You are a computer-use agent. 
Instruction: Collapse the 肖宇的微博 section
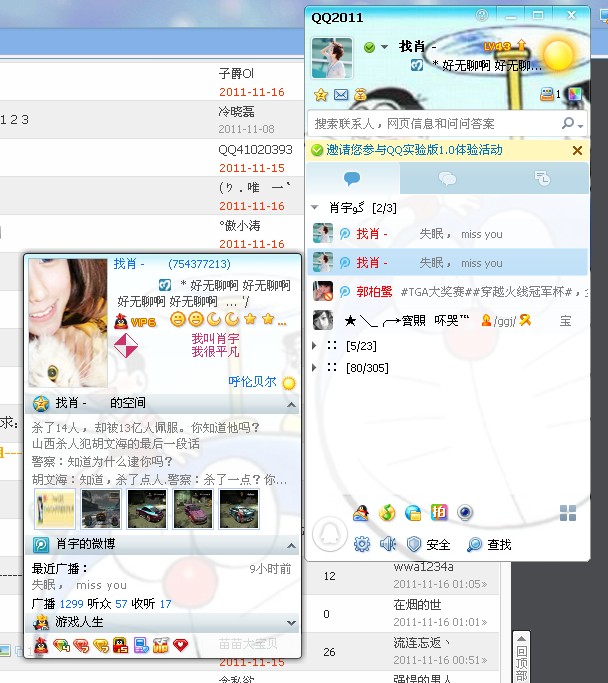pyautogui.click(x=291, y=545)
